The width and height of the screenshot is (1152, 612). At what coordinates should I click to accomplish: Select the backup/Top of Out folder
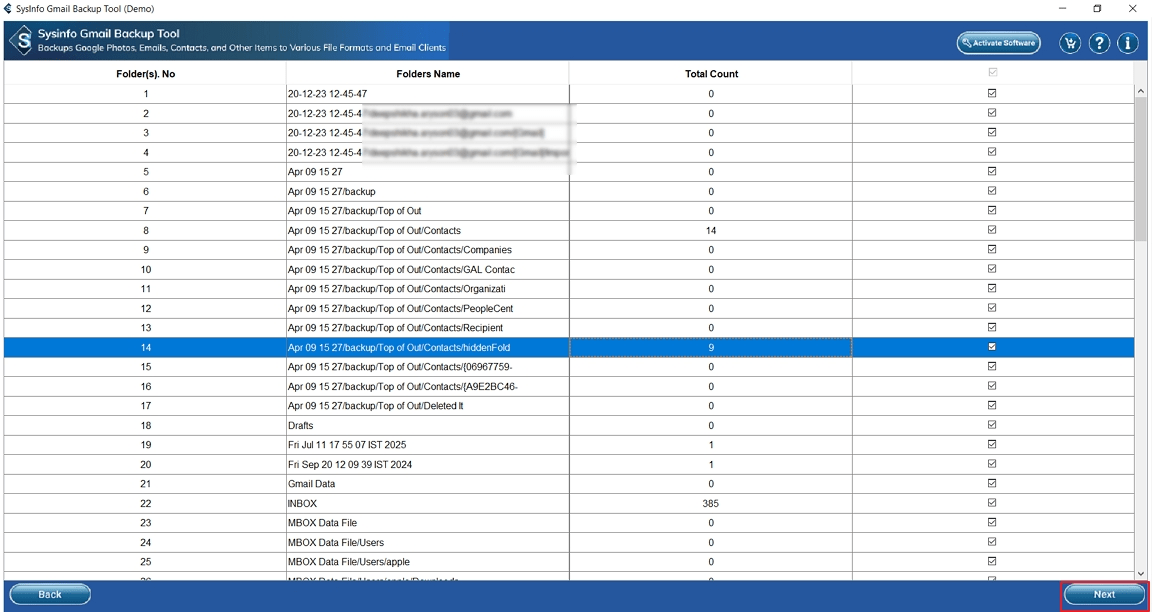[354, 211]
